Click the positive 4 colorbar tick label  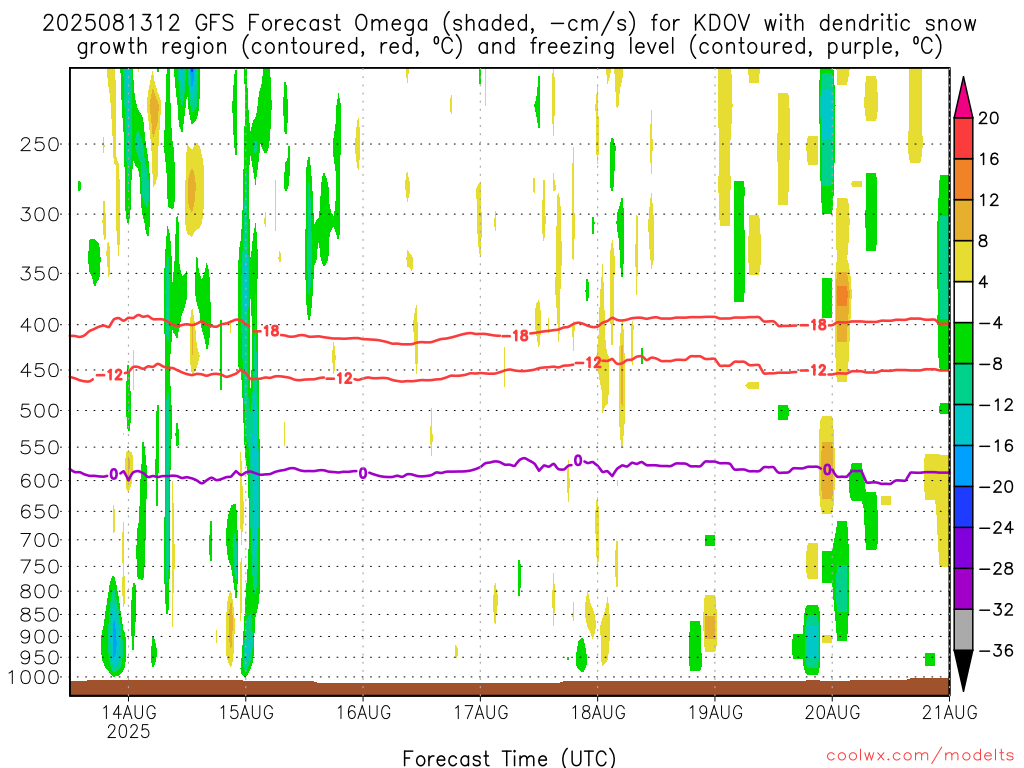click(984, 282)
